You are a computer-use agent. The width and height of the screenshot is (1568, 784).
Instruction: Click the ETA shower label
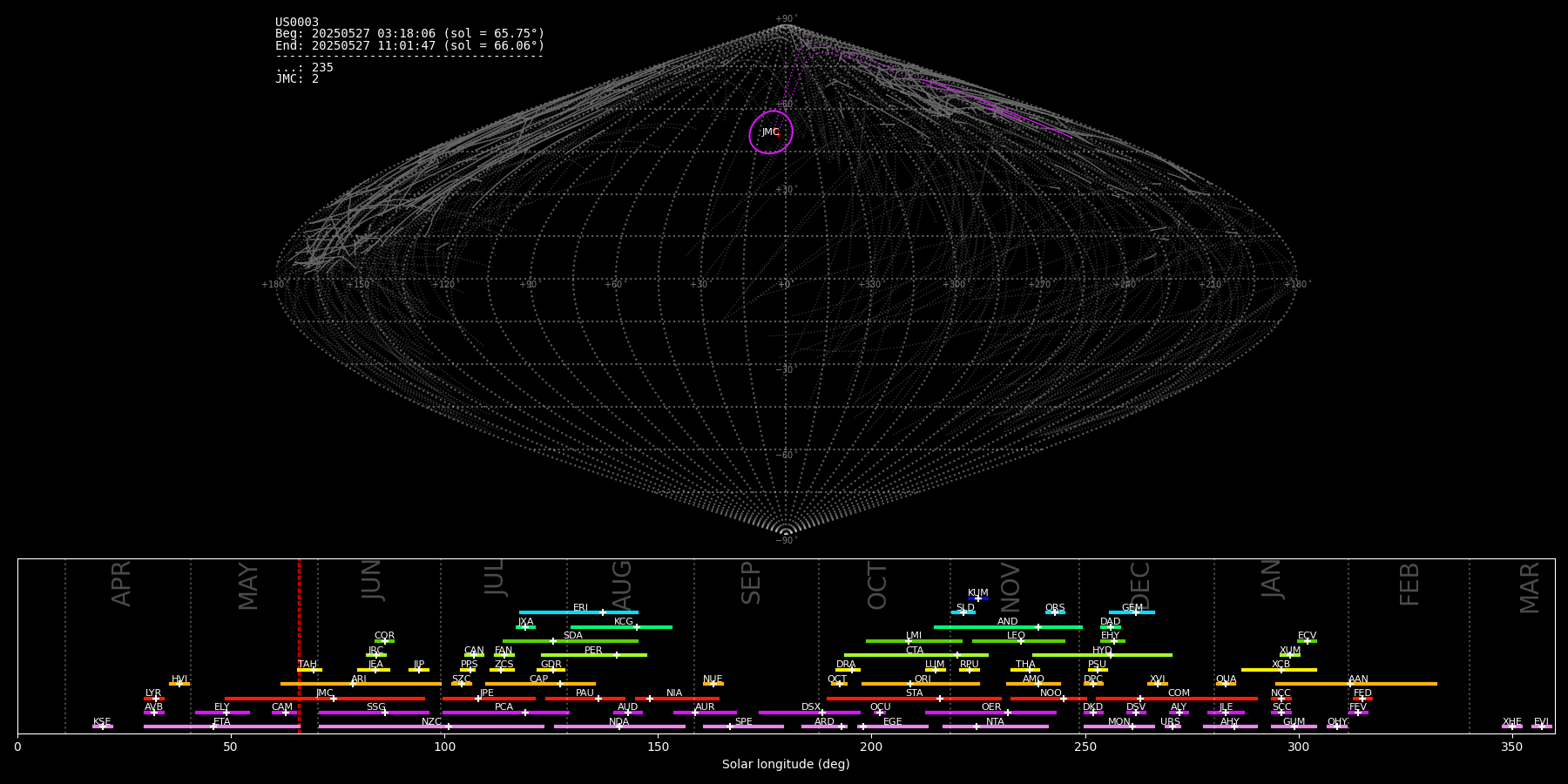tap(222, 721)
